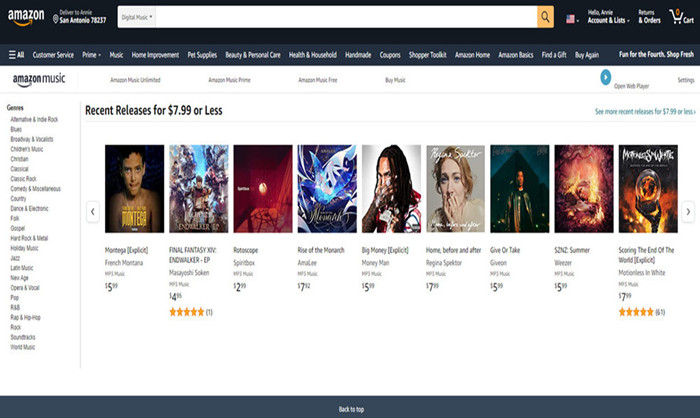The image size is (700, 418).
Task: Open the Rotoscope album cover
Action: coord(263,188)
